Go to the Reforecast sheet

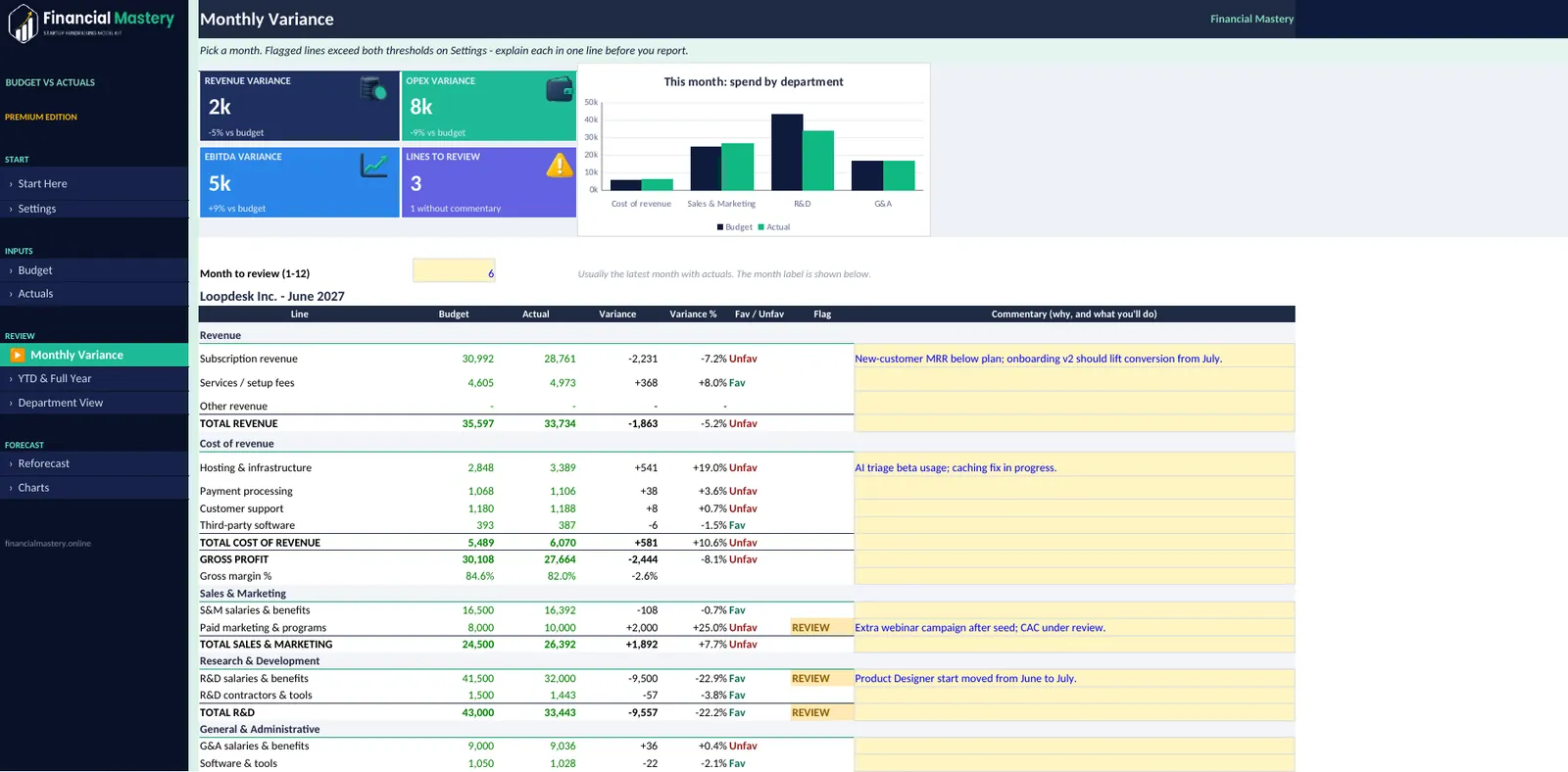click(94, 463)
